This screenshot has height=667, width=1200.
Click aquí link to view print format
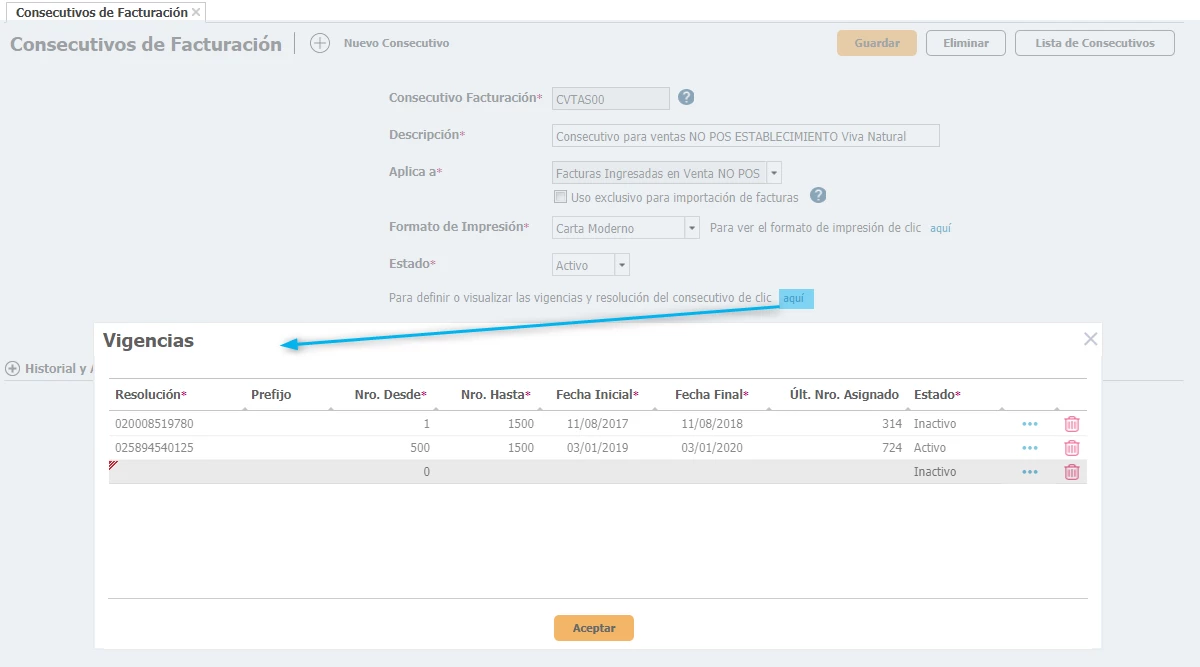point(940,228)
